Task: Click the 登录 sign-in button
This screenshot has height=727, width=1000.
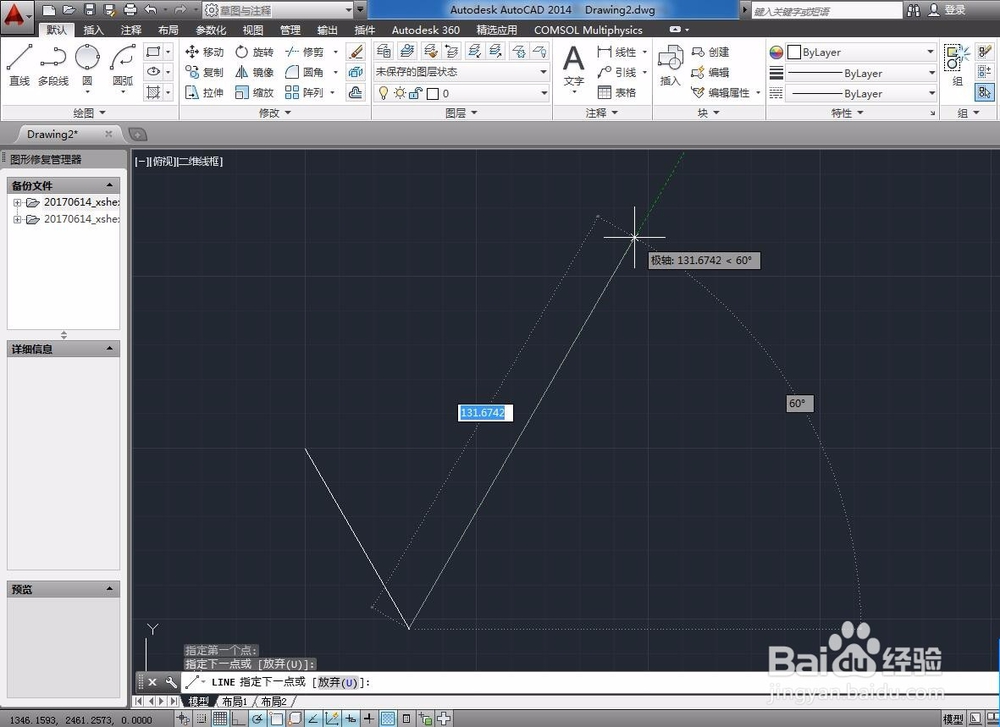Action: (947, 10)
